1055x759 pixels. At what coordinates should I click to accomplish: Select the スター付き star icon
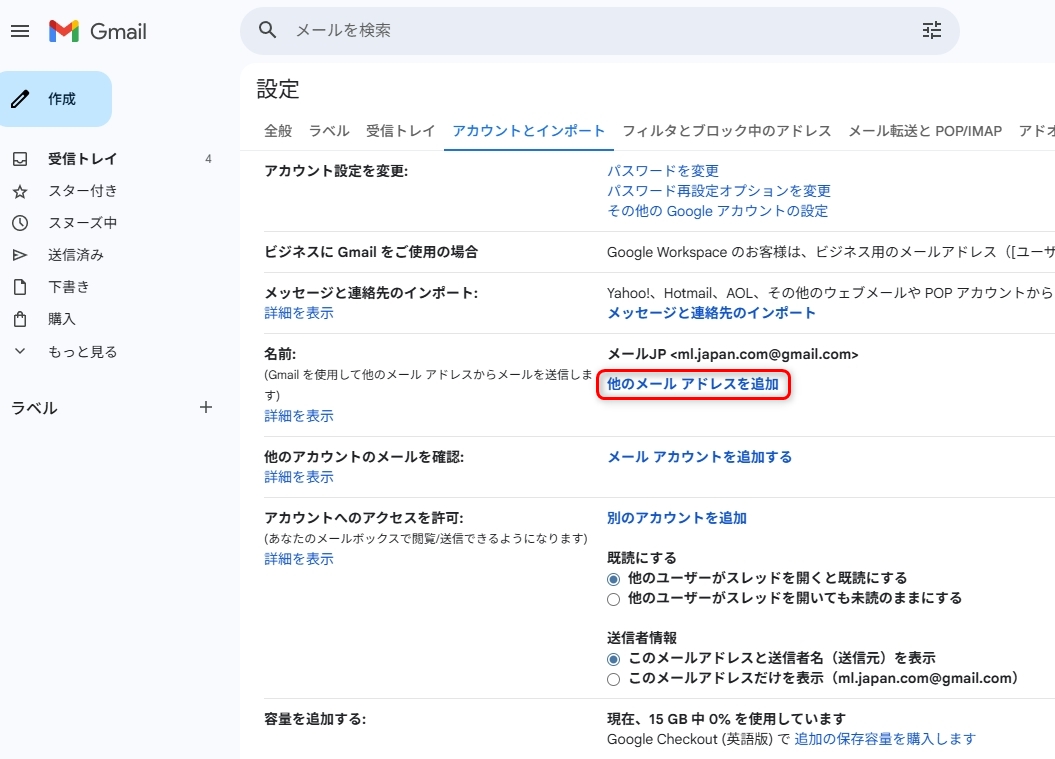click(x=22, y=191)
